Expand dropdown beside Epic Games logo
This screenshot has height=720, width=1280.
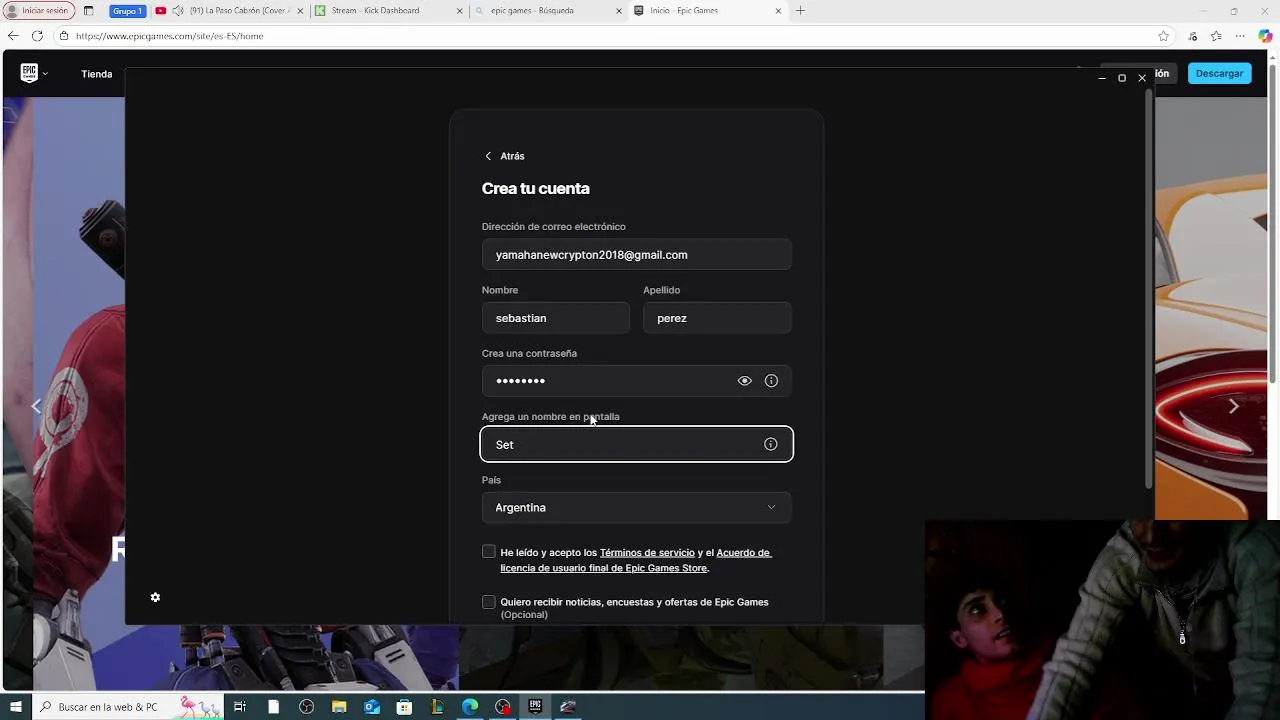point(45,74)
